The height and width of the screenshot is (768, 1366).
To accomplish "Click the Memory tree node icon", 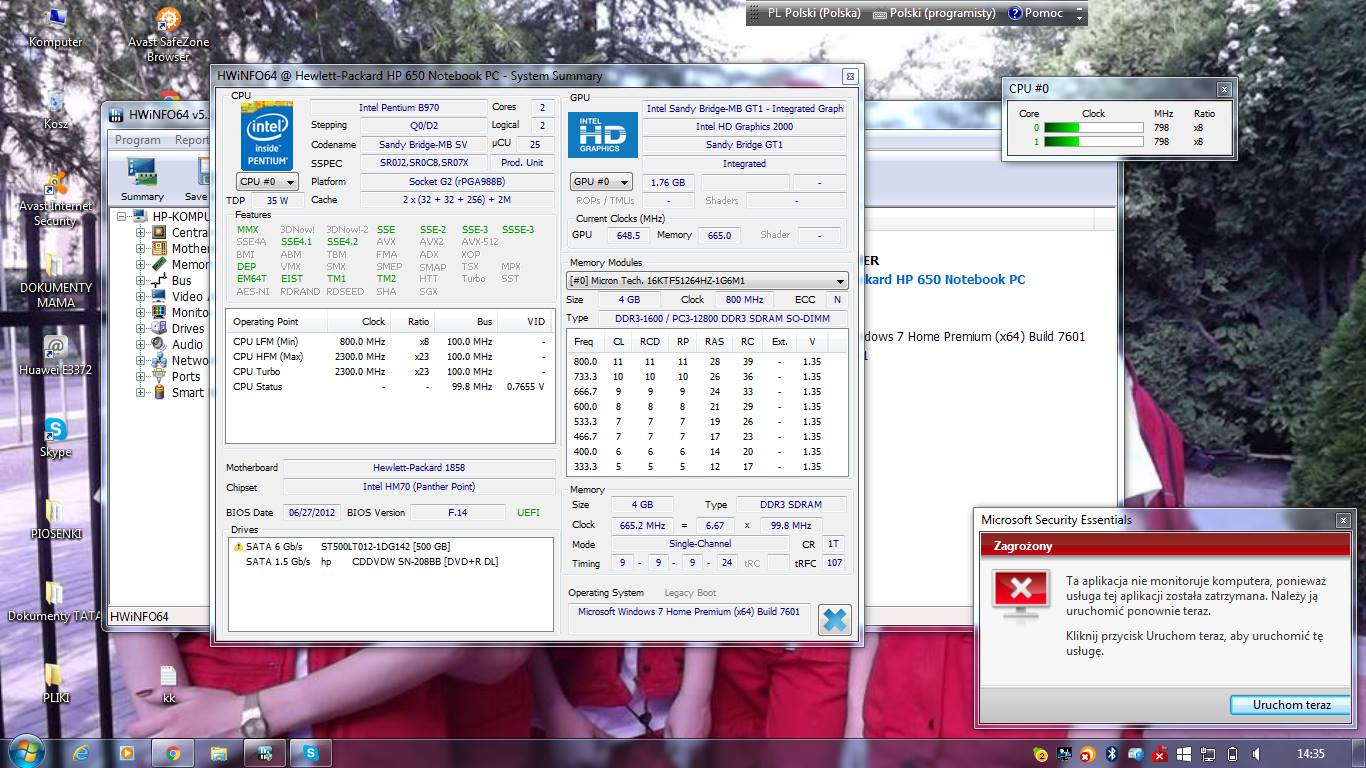I will pos(159,264).
